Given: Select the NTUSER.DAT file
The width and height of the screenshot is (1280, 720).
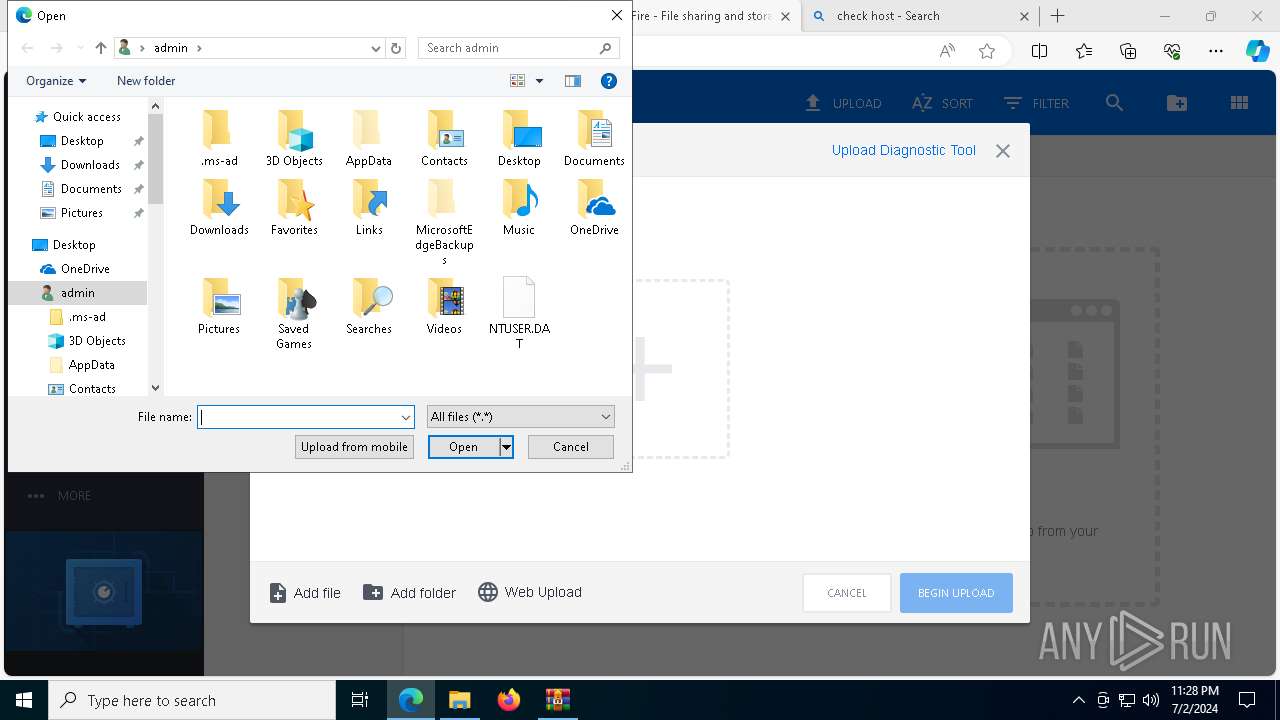Looking at the screenshot, I should point(519,314).
